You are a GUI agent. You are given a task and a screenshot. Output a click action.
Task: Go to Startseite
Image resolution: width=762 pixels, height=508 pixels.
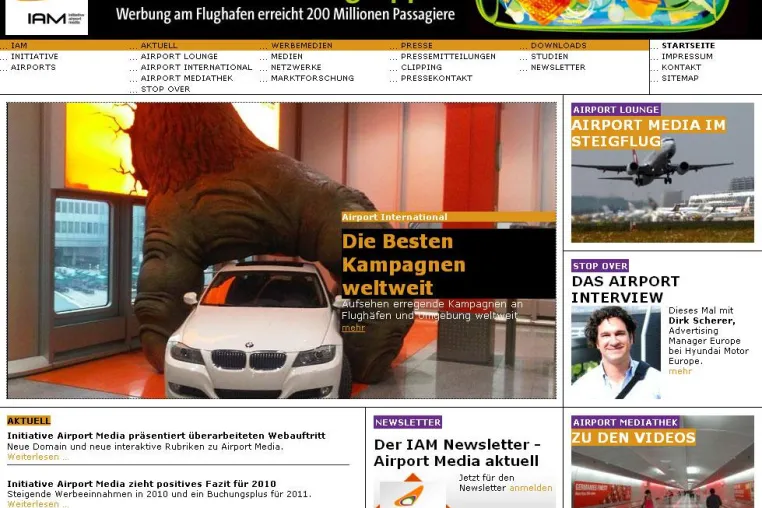pos(688,45)
